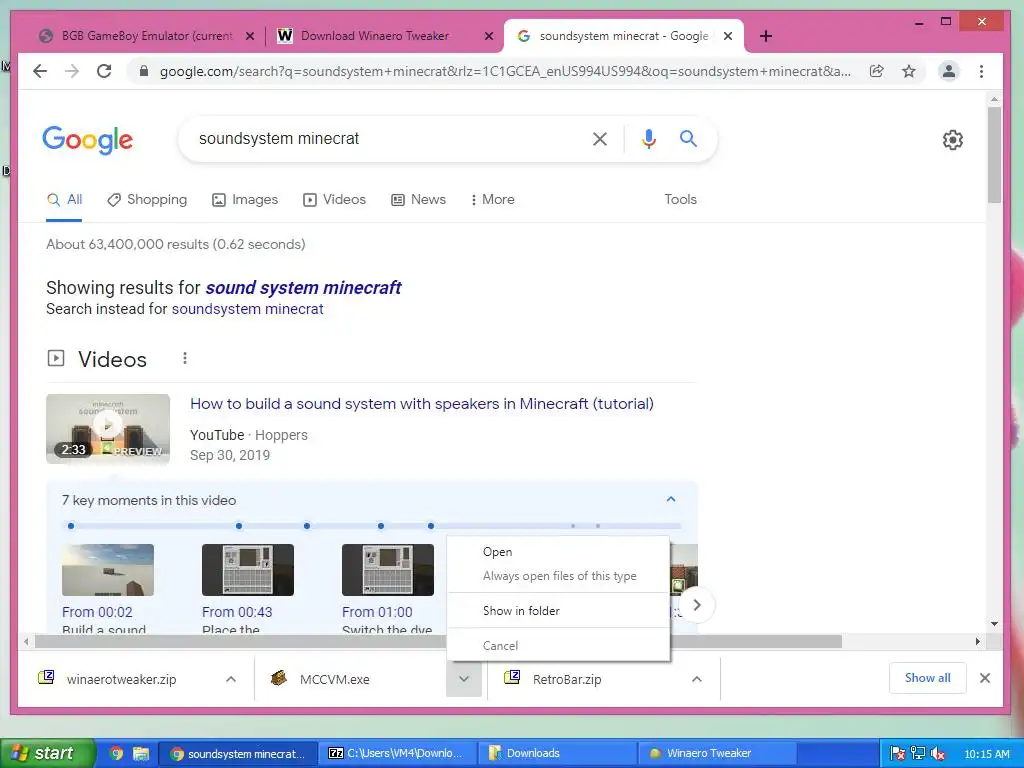This screenshot has height=768, width=1024.
Task: Open a new browser tab
Action: coord(766,36)
